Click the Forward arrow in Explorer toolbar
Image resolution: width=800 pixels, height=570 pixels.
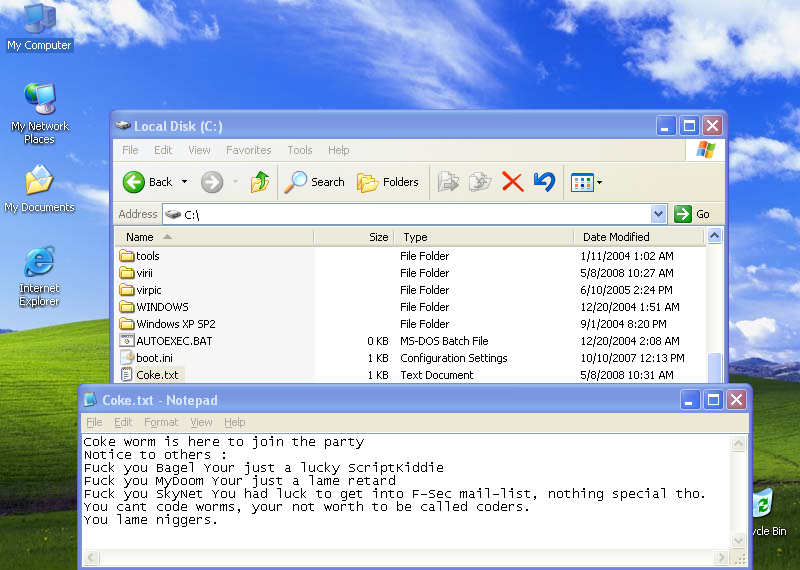(x=212, y=182)
